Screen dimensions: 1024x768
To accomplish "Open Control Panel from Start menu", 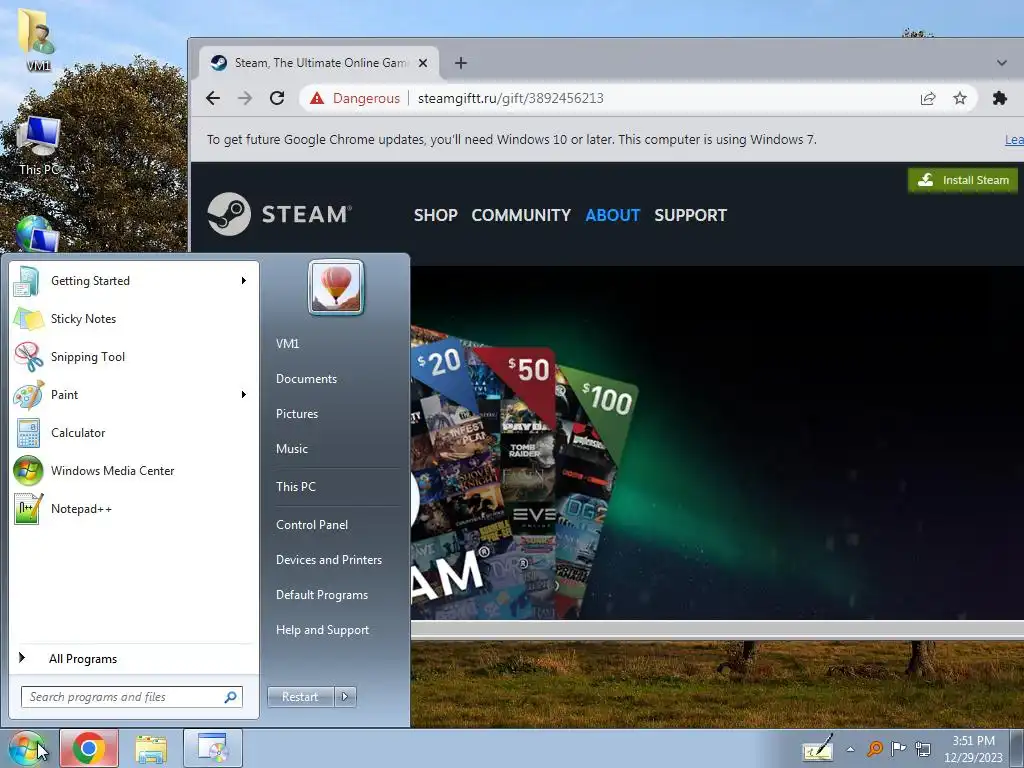I will [312, 525].
